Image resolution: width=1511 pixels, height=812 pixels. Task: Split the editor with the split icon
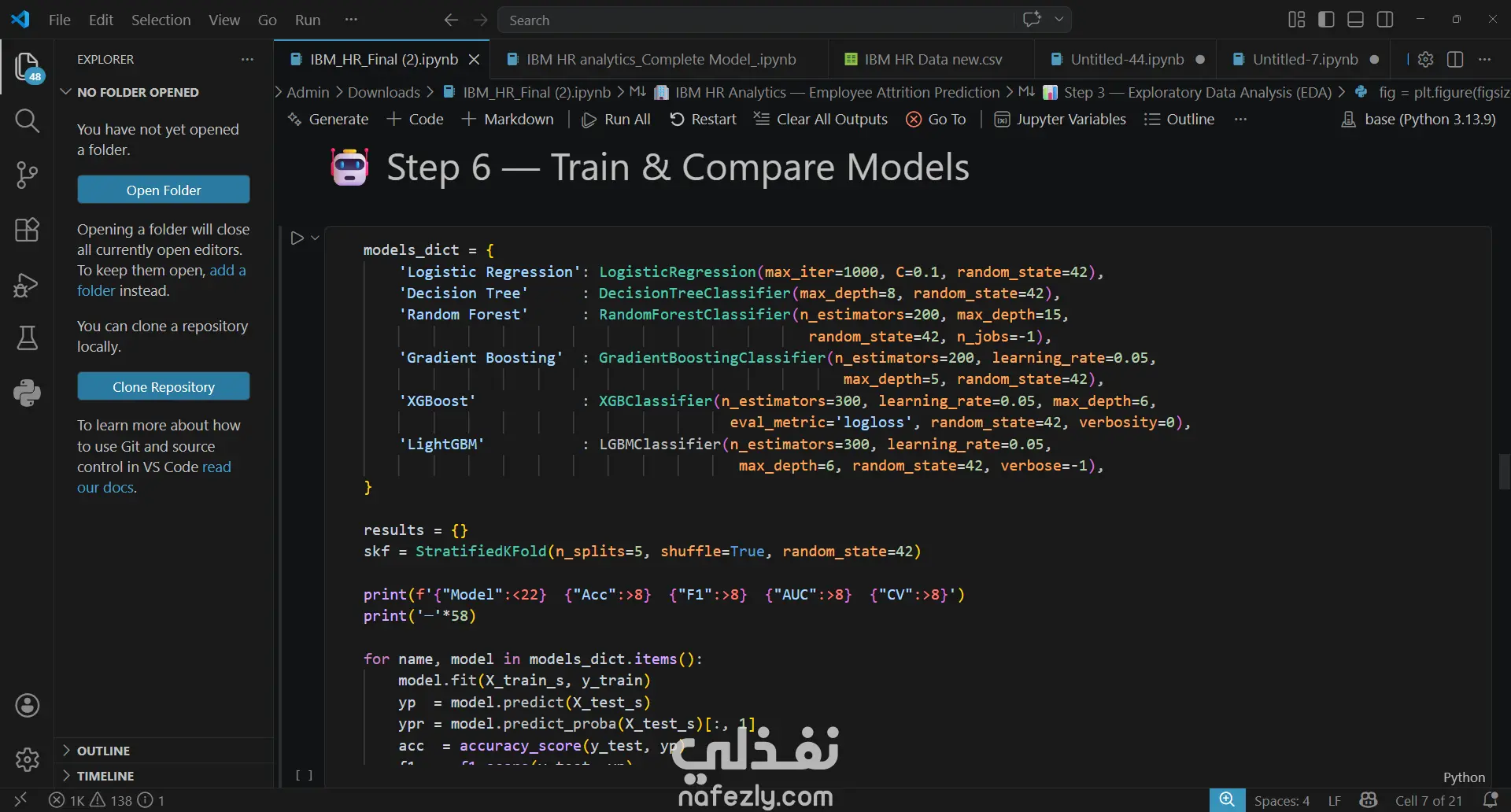1455,59
